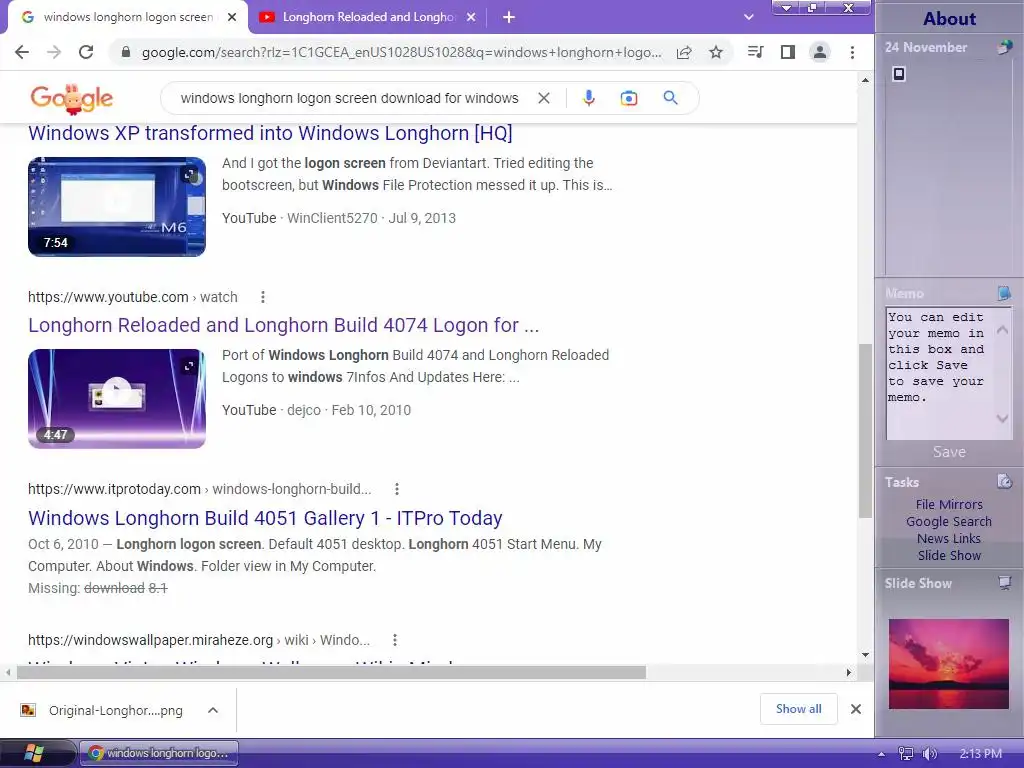
Task: Open options for the youtube.com watch result
Action: click(x=263, y=297)
